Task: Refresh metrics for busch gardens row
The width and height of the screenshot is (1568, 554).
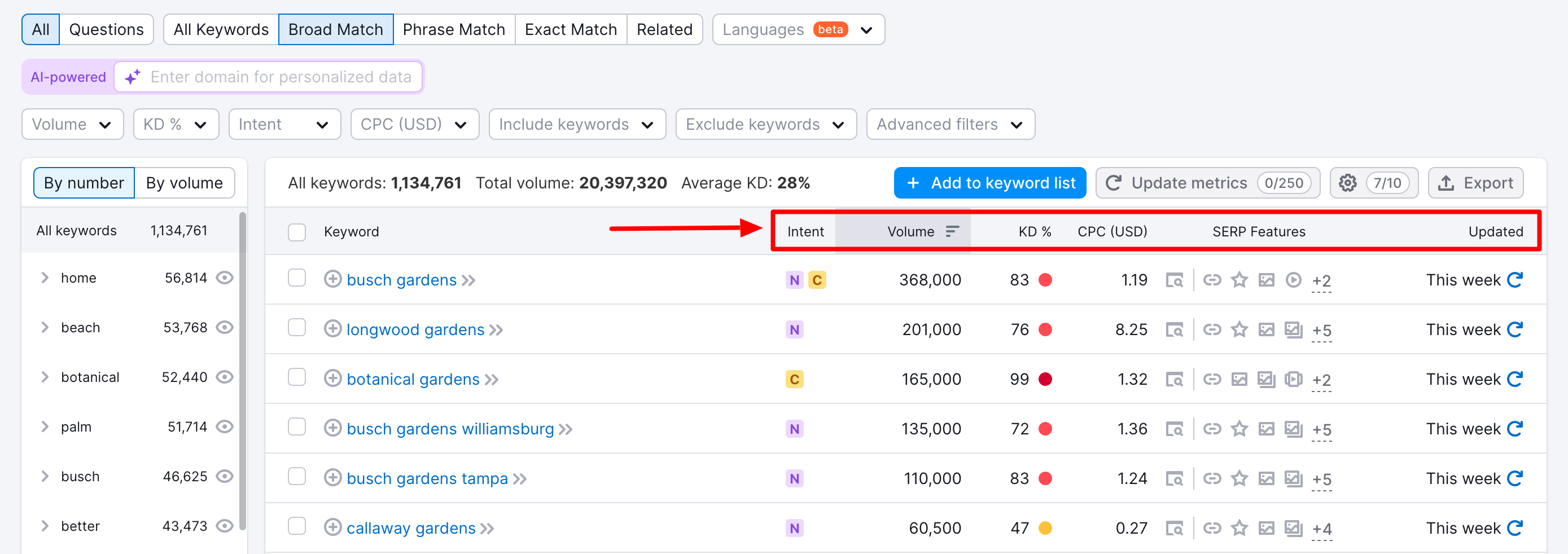Action: coord(1515,280)
